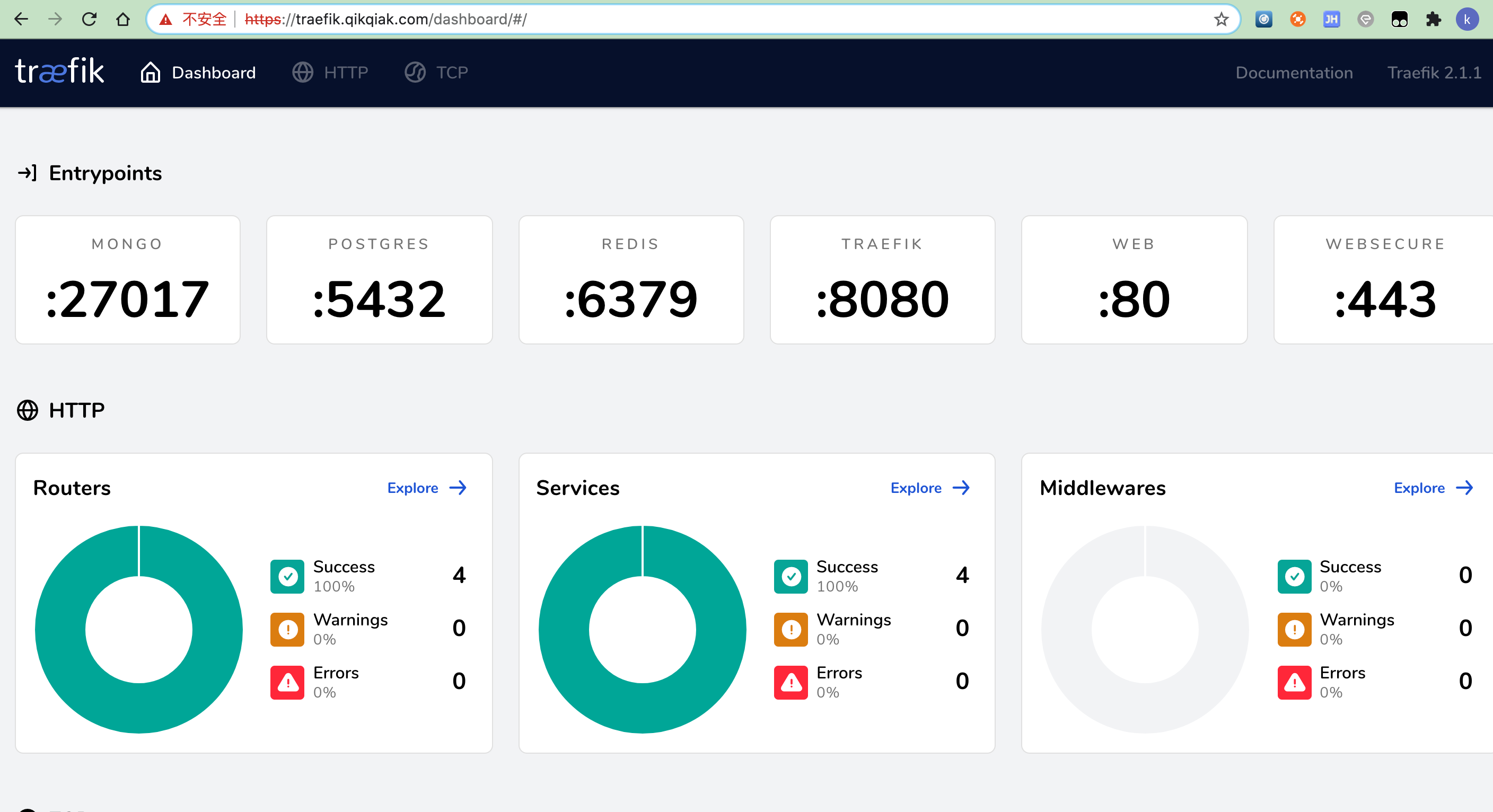Bookmark page with the star icon
The height and width of the screenshot is (812, 1493).
point(1221,20)
